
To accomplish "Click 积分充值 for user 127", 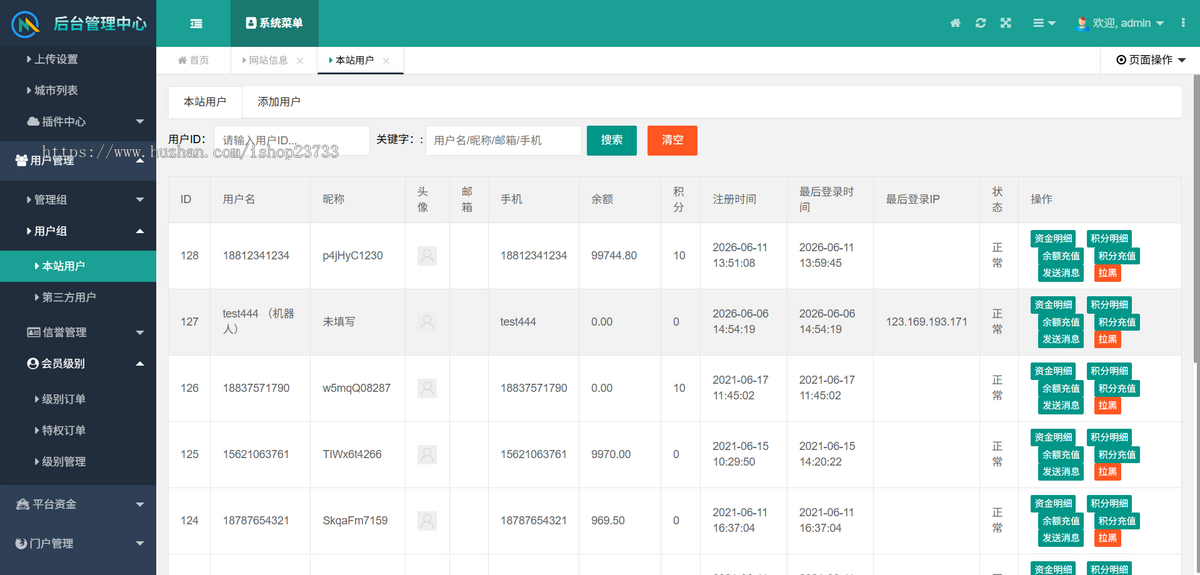I will [x=1117, y=322].
